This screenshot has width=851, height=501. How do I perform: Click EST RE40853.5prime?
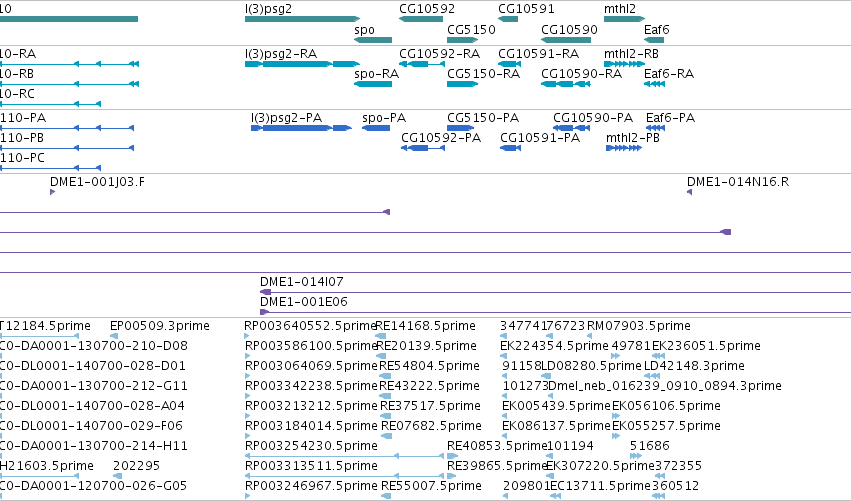497,446
